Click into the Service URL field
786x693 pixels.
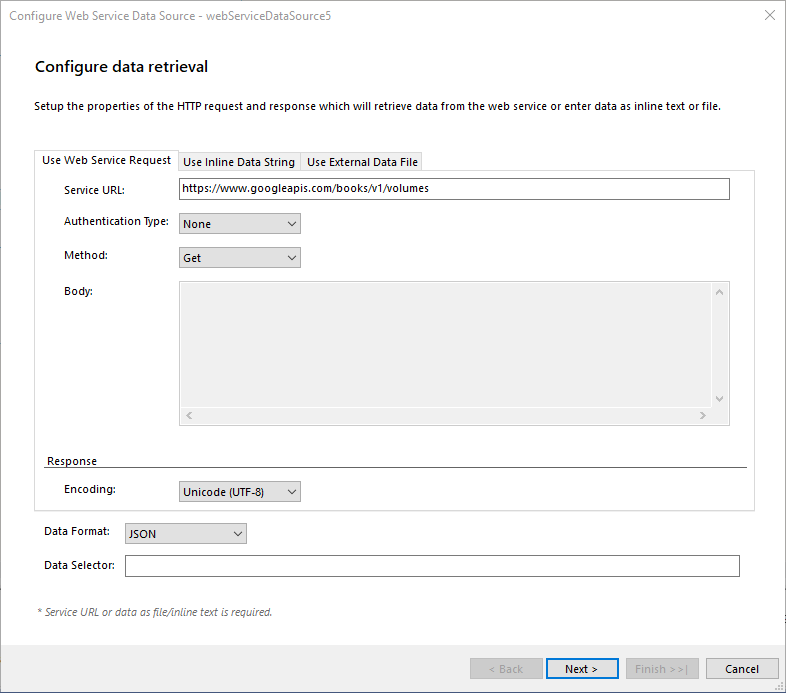[x=454, y=189]
